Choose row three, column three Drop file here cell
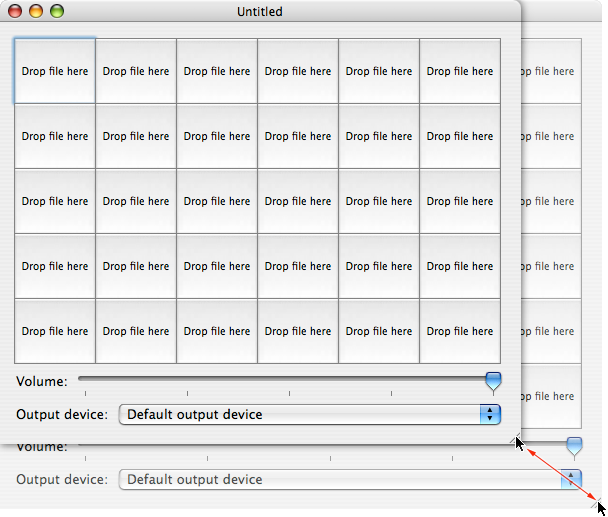Viewport: 608px width, 517px height. coord(217,201)
